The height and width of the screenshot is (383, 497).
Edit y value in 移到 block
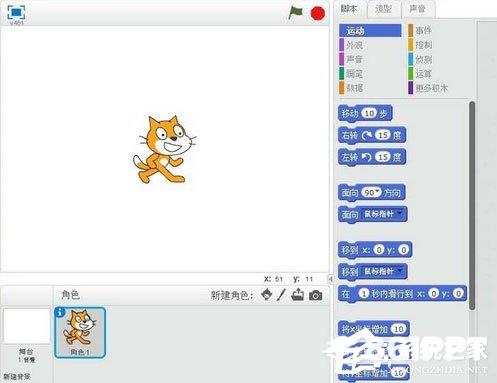click(403, 250)
